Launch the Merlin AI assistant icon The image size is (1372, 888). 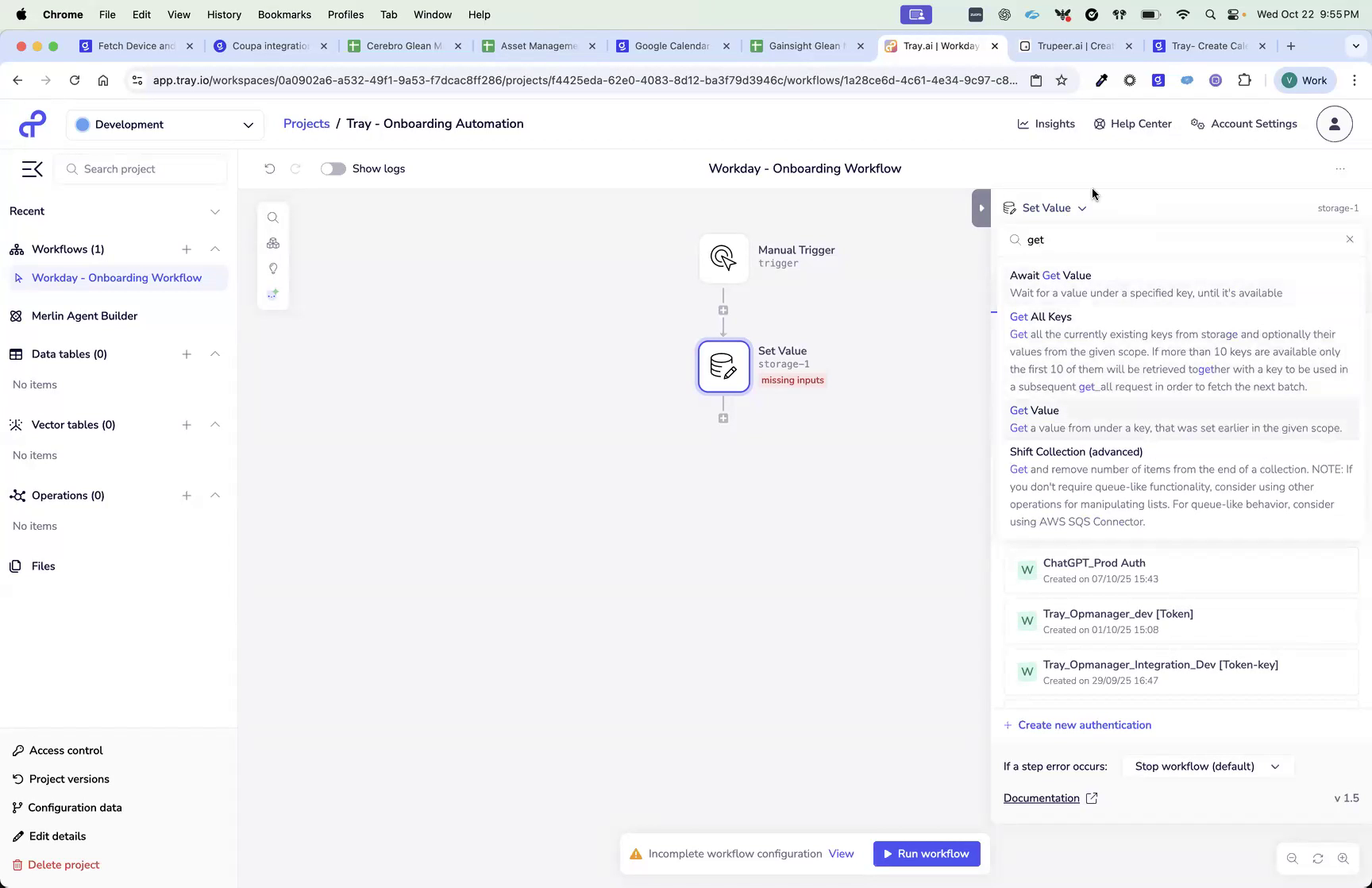(x=273, y=294)
